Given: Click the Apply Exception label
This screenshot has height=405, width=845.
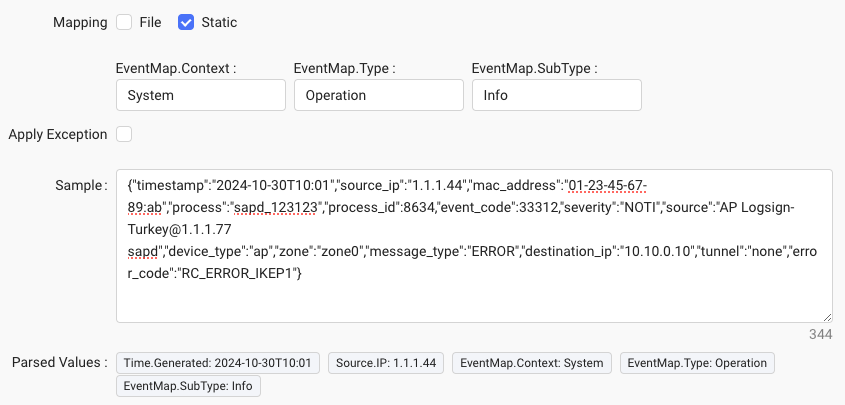Looking at the screenshot, I should pyautogui.click(x=57, y=134).
